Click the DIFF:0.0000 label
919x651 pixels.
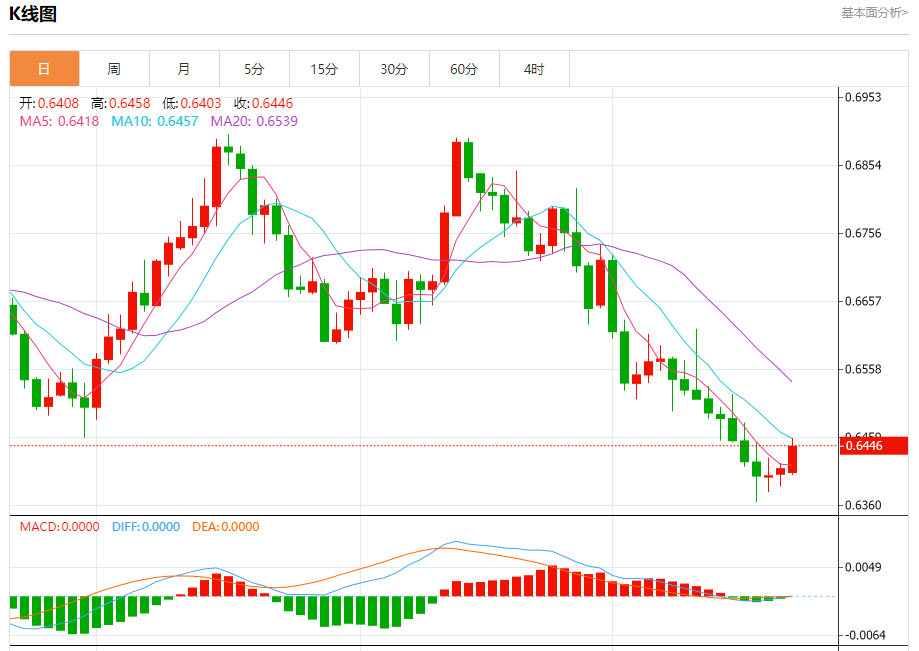[x=146, y=527]
